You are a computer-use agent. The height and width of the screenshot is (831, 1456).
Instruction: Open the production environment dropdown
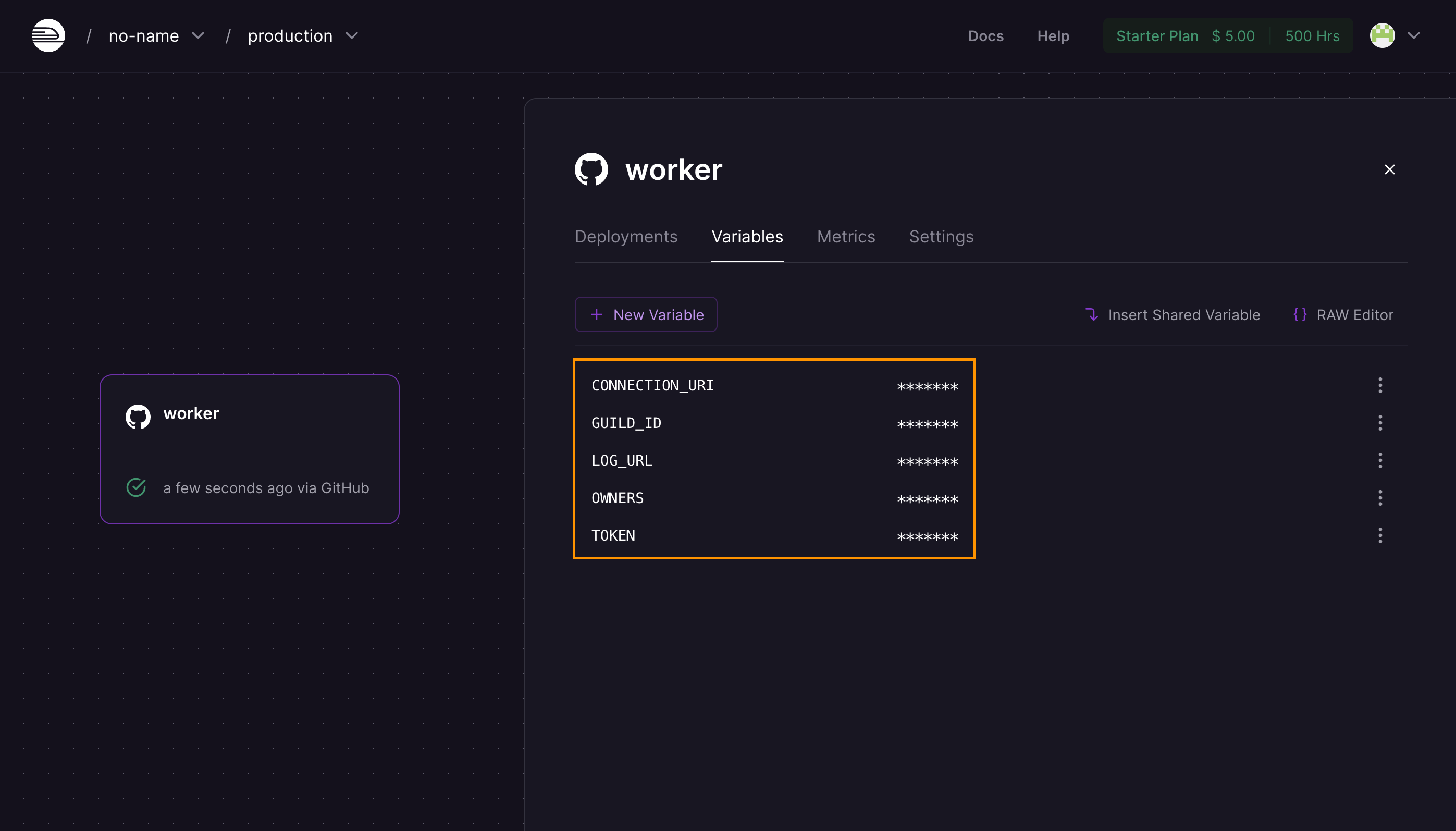point(351,35)
